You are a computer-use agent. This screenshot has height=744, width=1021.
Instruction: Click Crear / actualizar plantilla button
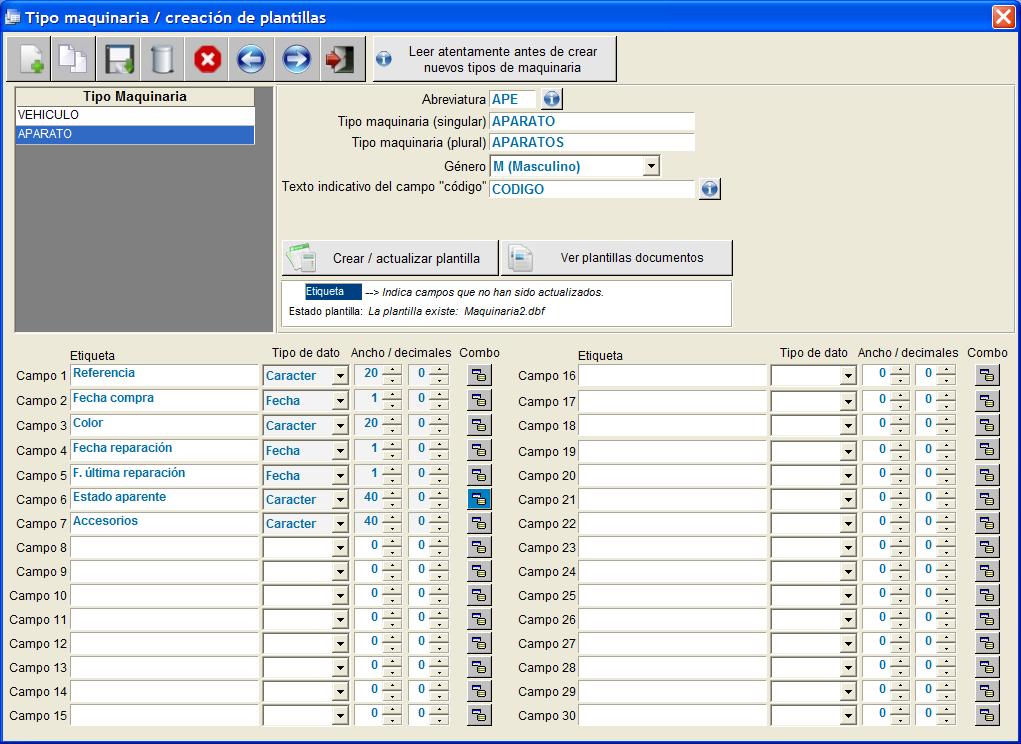(x=390, y=258)
